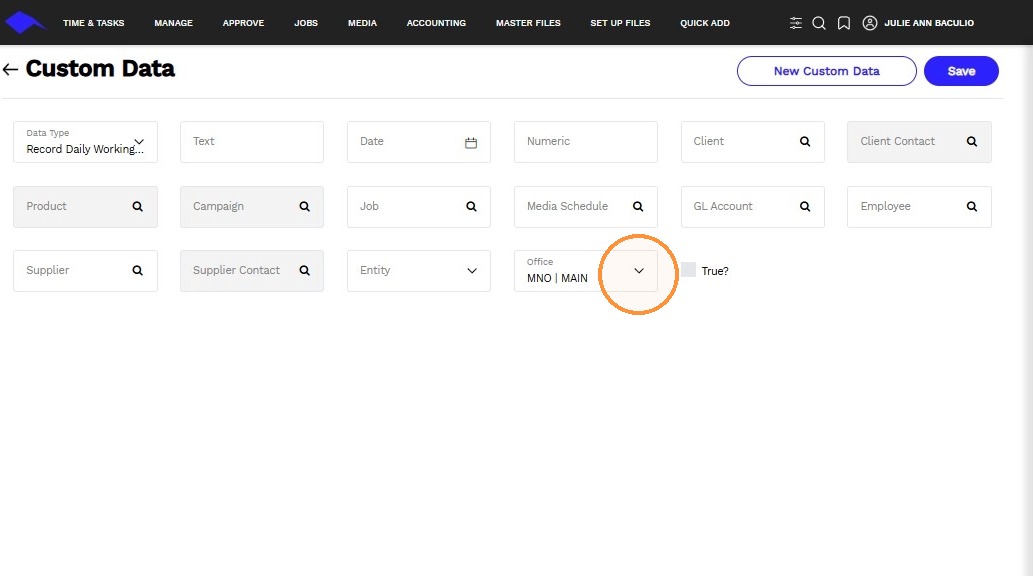The image size is (1033, 576).
Task: Click the Supplier Contact search icon
Action: 304,270
